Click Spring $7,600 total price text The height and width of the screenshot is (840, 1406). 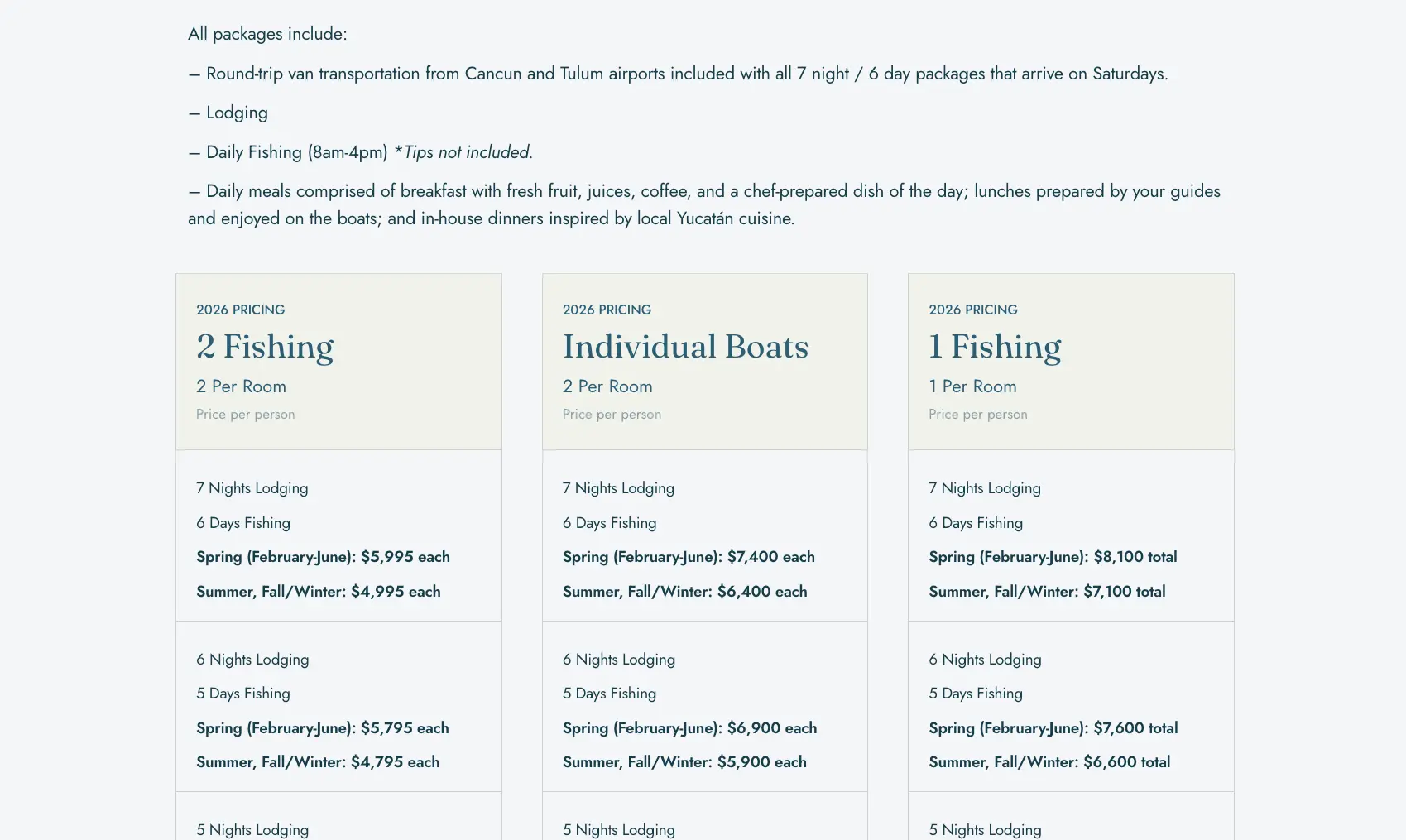tap(1053, 728)
